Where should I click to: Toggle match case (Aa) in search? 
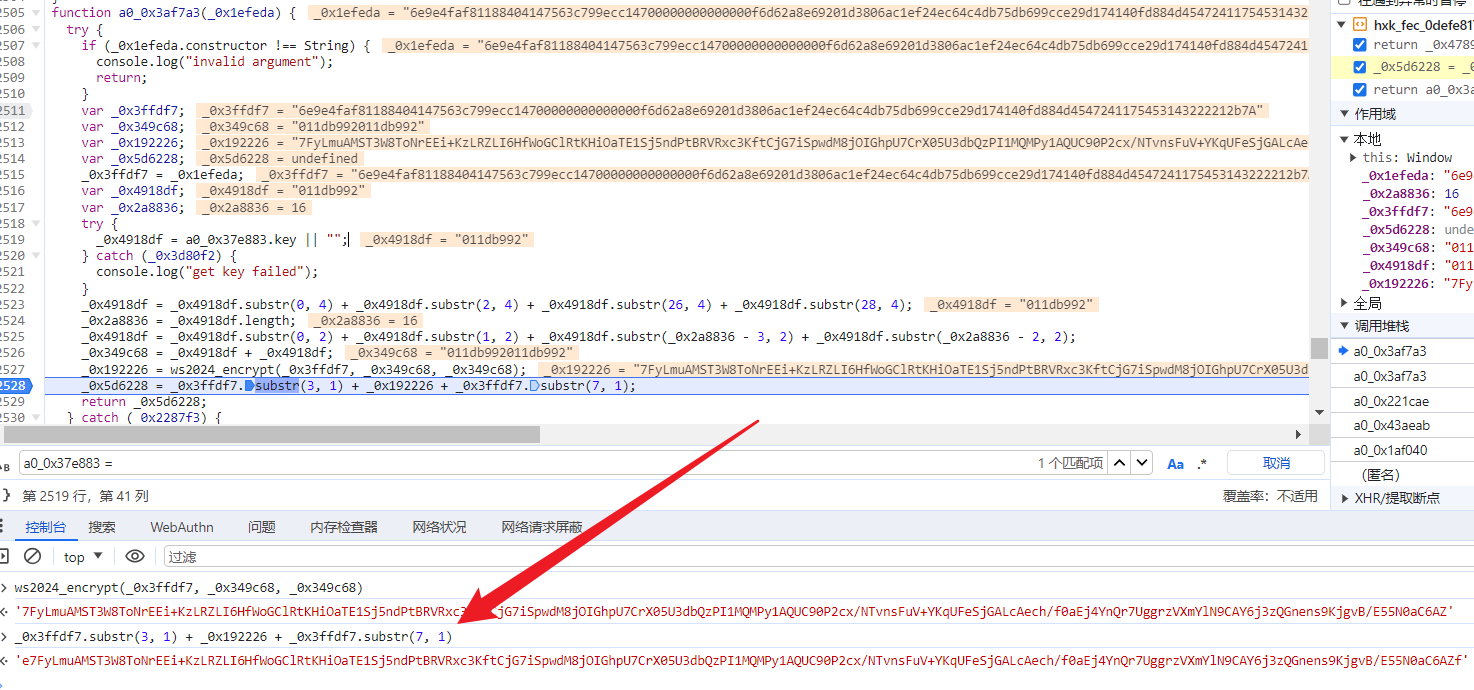click(1176, 464)
